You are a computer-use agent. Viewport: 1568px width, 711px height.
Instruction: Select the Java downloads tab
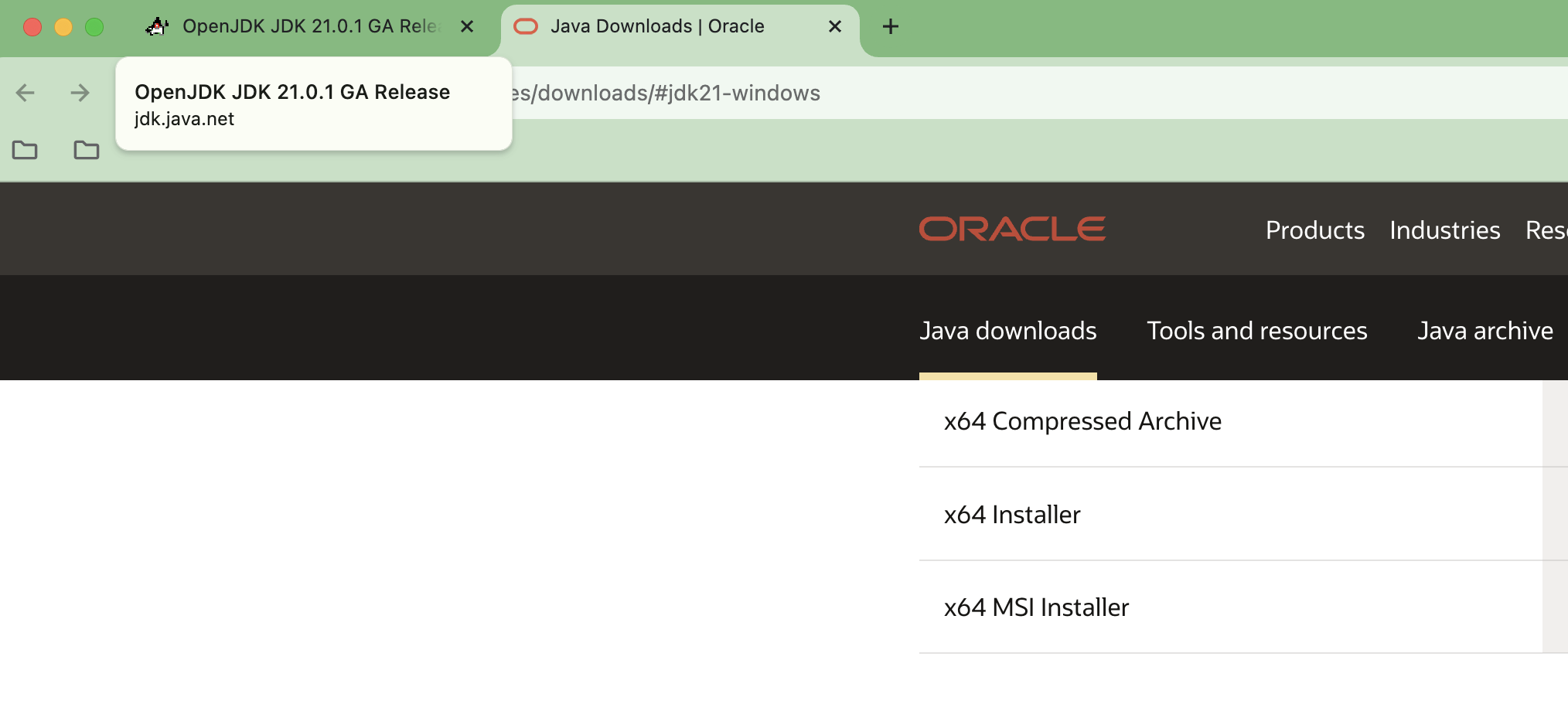[1007, 331]
